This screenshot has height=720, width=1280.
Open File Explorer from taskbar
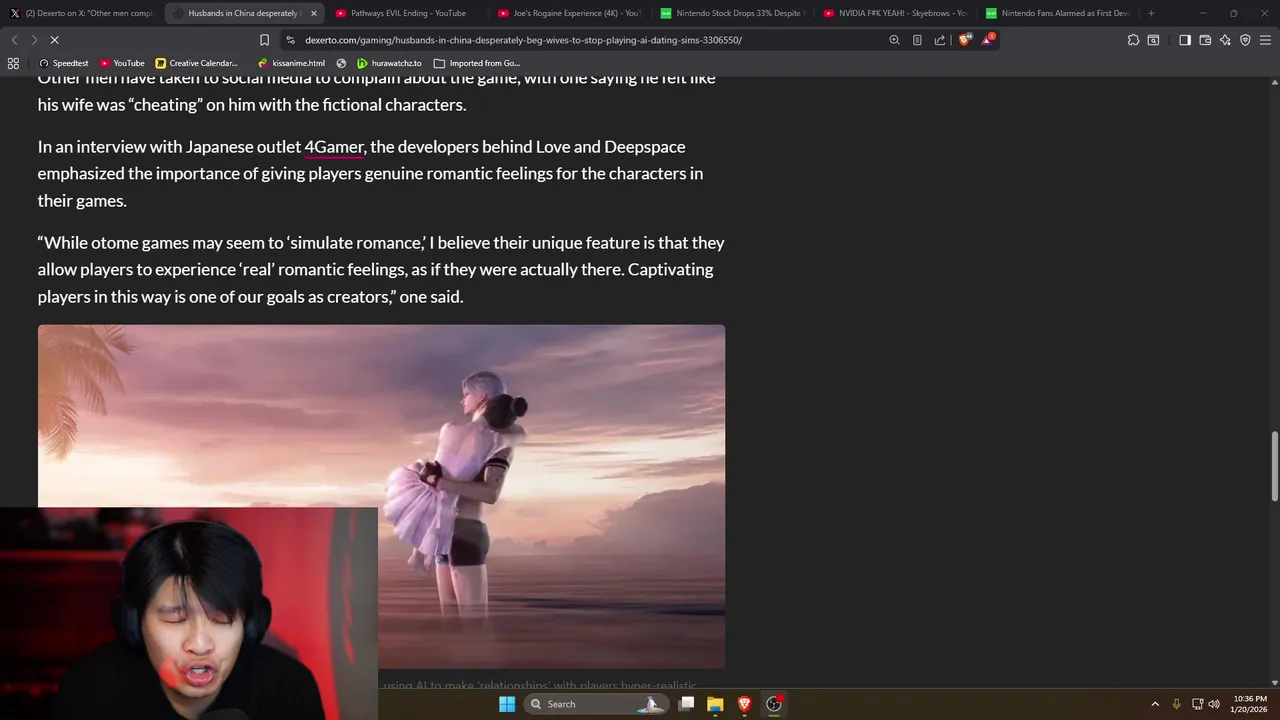pos(715,704)
